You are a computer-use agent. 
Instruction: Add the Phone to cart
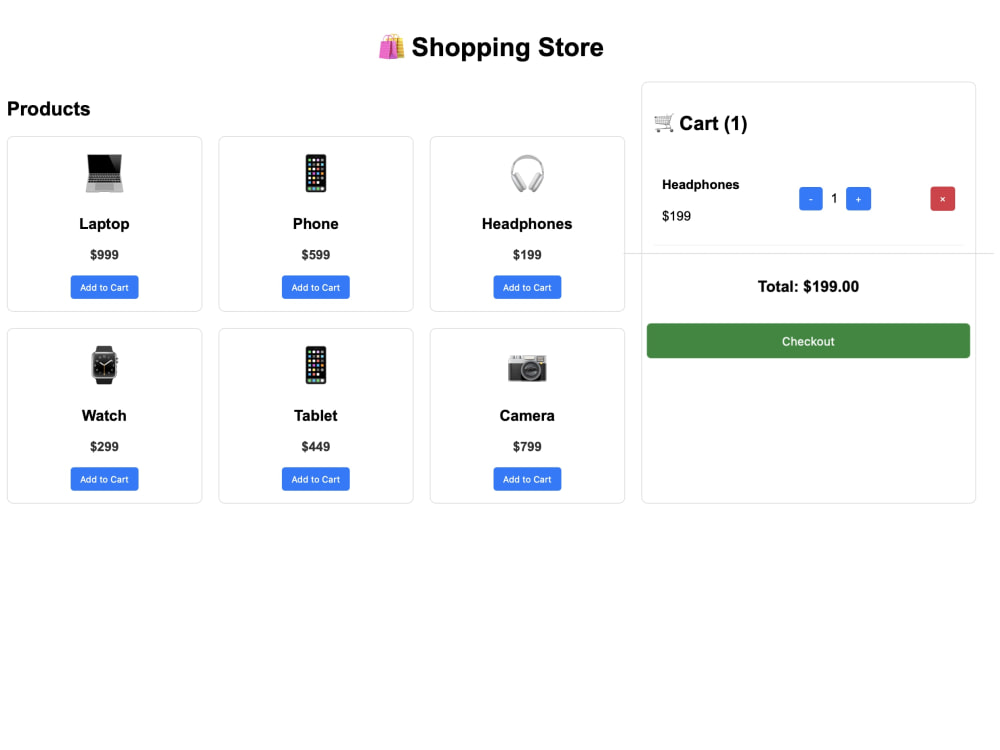tap(316, 288)
